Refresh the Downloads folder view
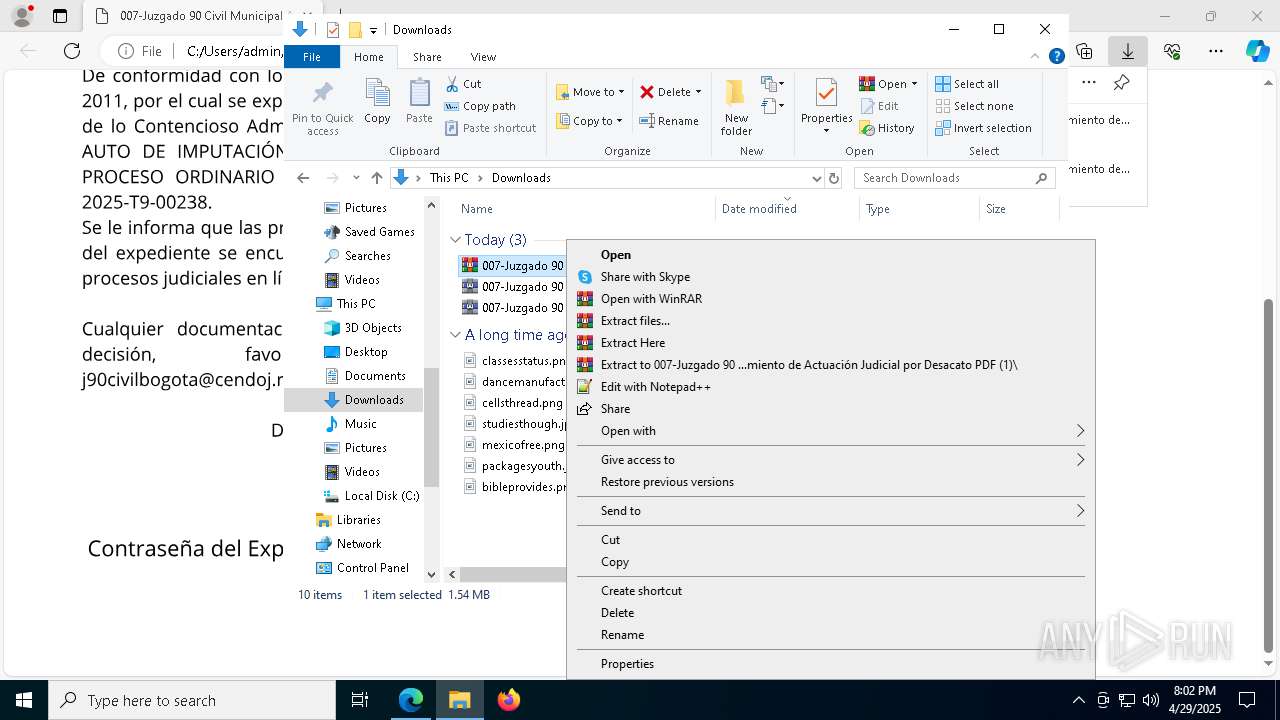 (834, 178)
